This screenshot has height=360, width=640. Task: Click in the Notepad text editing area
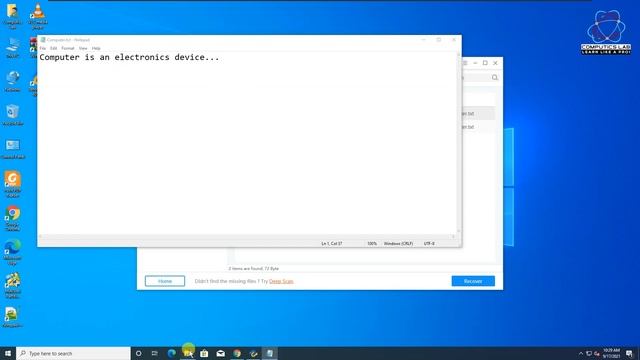pyautogui.click(x=247, y=143)
